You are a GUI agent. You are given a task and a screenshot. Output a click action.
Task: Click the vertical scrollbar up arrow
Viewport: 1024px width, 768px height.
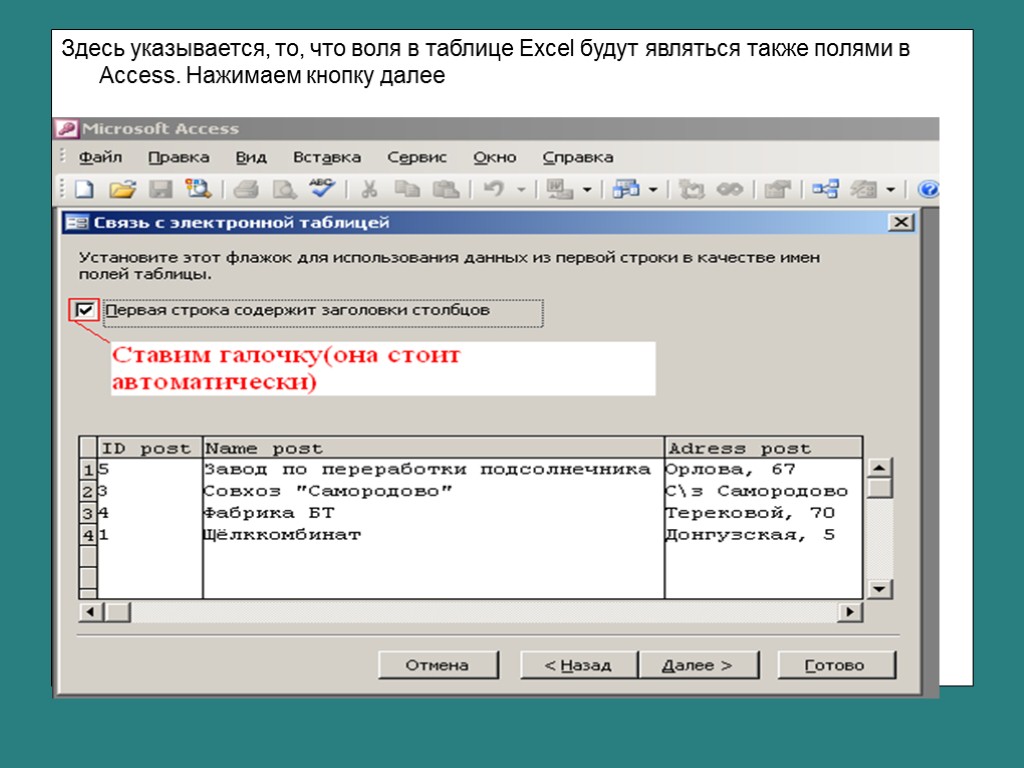(879, 468)
